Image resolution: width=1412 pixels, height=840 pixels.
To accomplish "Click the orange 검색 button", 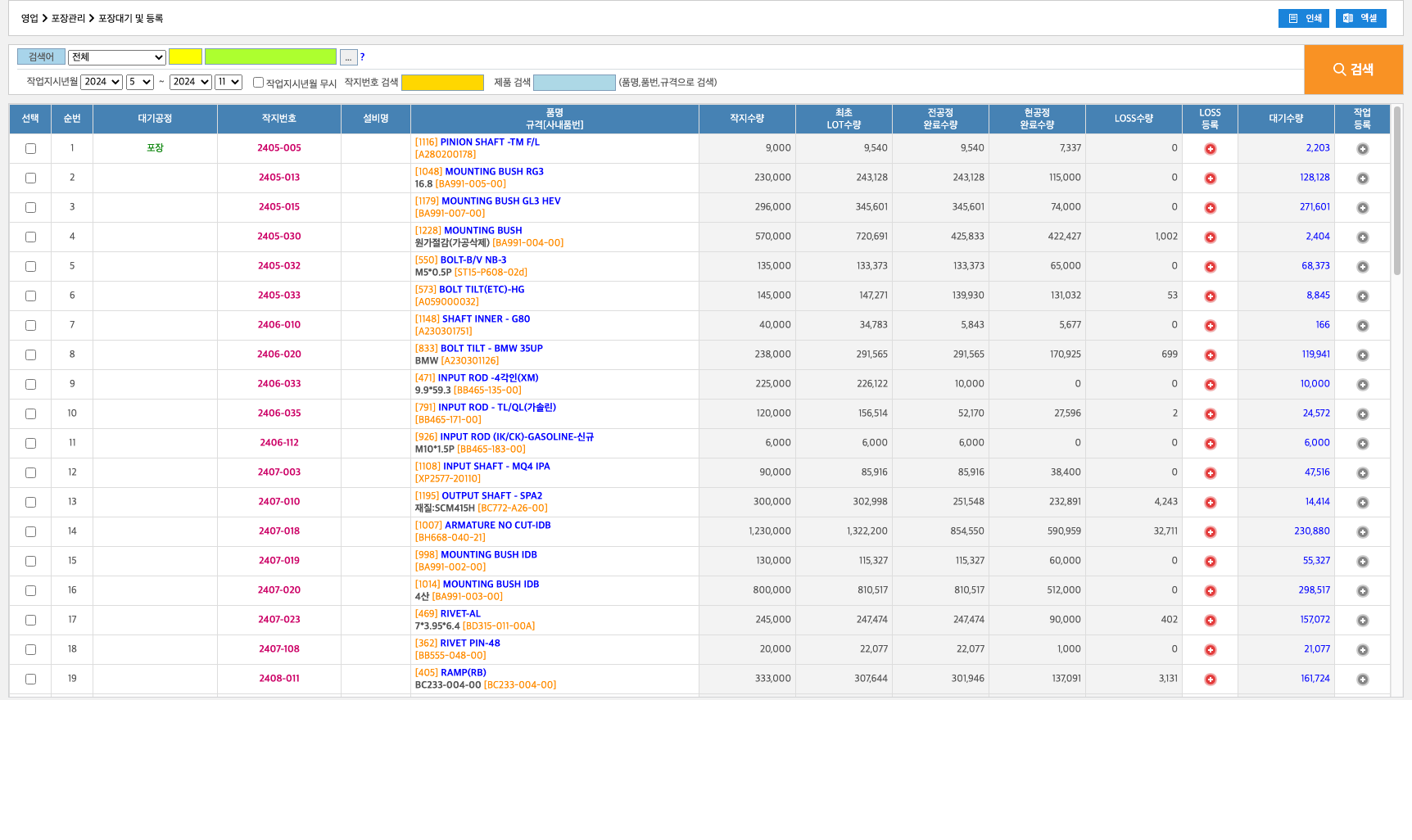I will pyautogui.click(x=1353, y=70).
